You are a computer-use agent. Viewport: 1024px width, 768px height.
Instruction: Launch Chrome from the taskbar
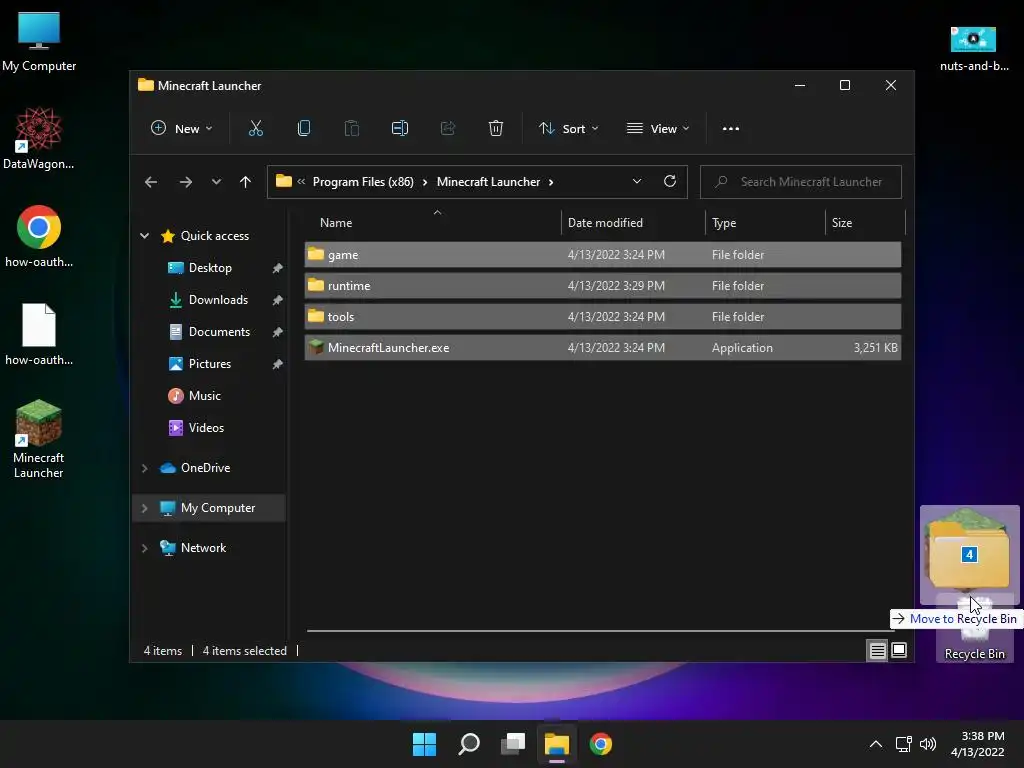point(601,744)
